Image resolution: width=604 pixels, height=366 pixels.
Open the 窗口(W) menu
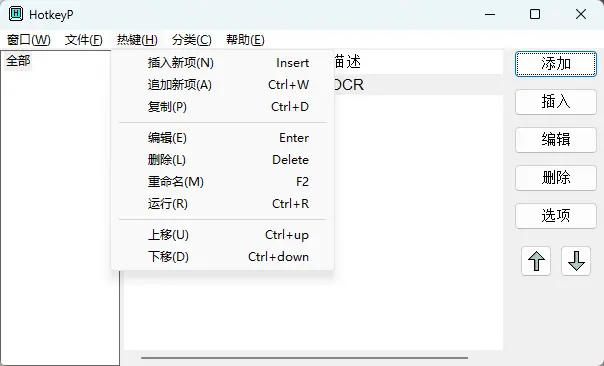coord(29,40)
